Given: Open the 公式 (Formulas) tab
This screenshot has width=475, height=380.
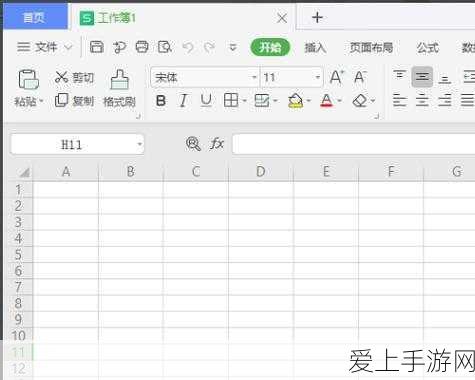Looking at the screenshot, I should (428, 48).
